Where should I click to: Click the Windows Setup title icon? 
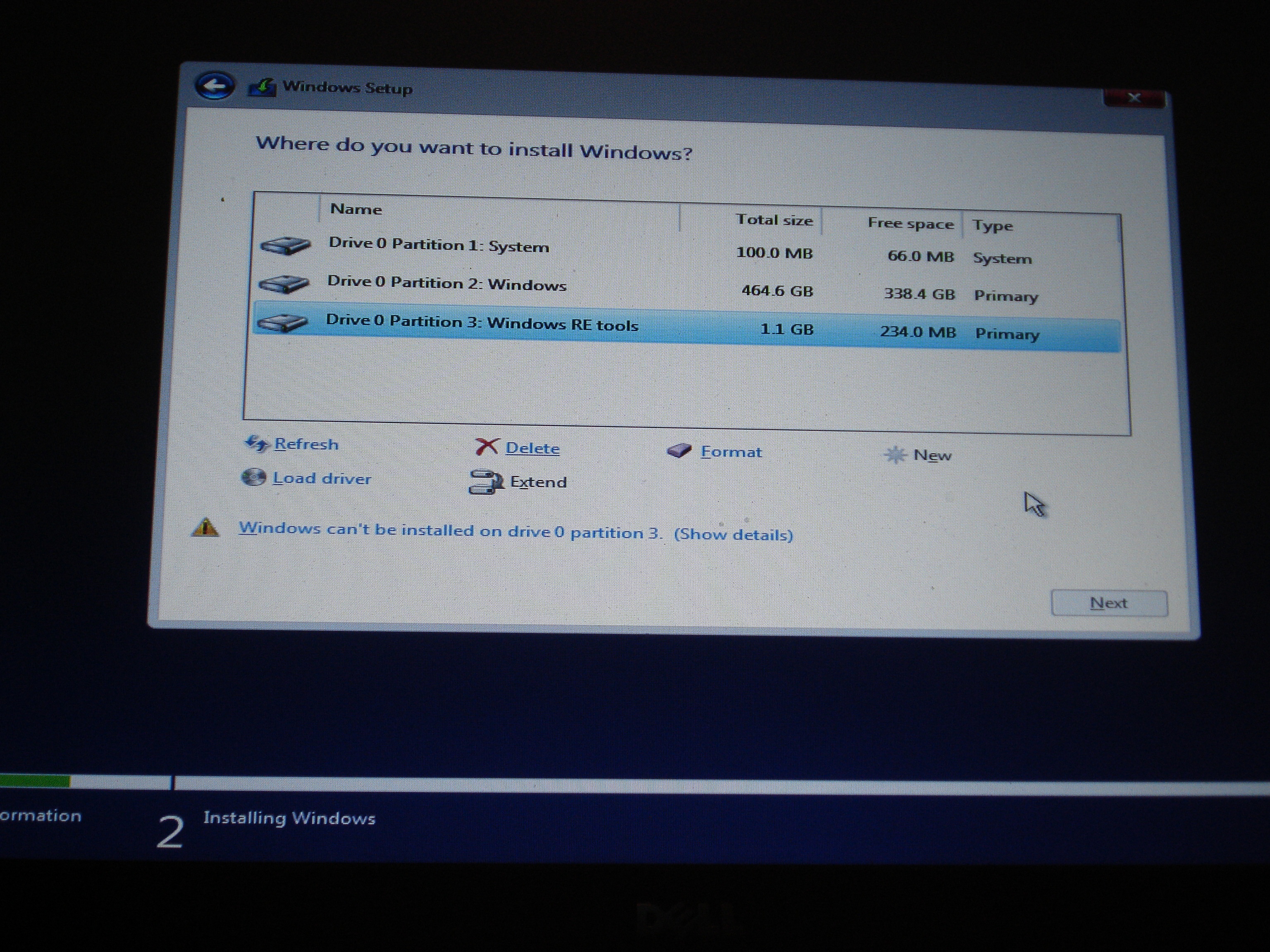(x=262, y=88)
